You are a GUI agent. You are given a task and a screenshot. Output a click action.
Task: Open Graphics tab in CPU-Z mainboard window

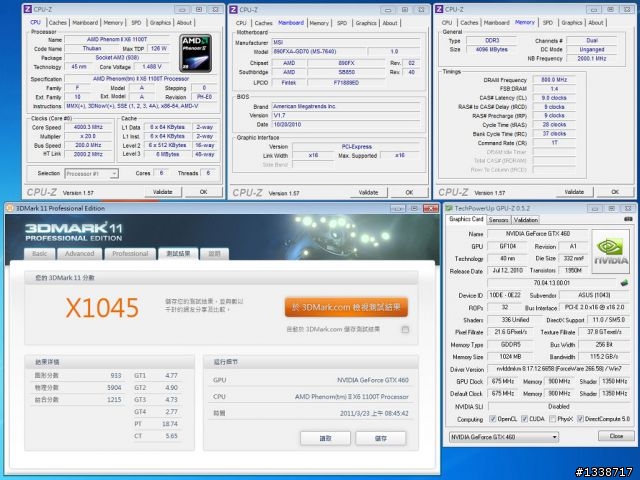coord(366,23)
